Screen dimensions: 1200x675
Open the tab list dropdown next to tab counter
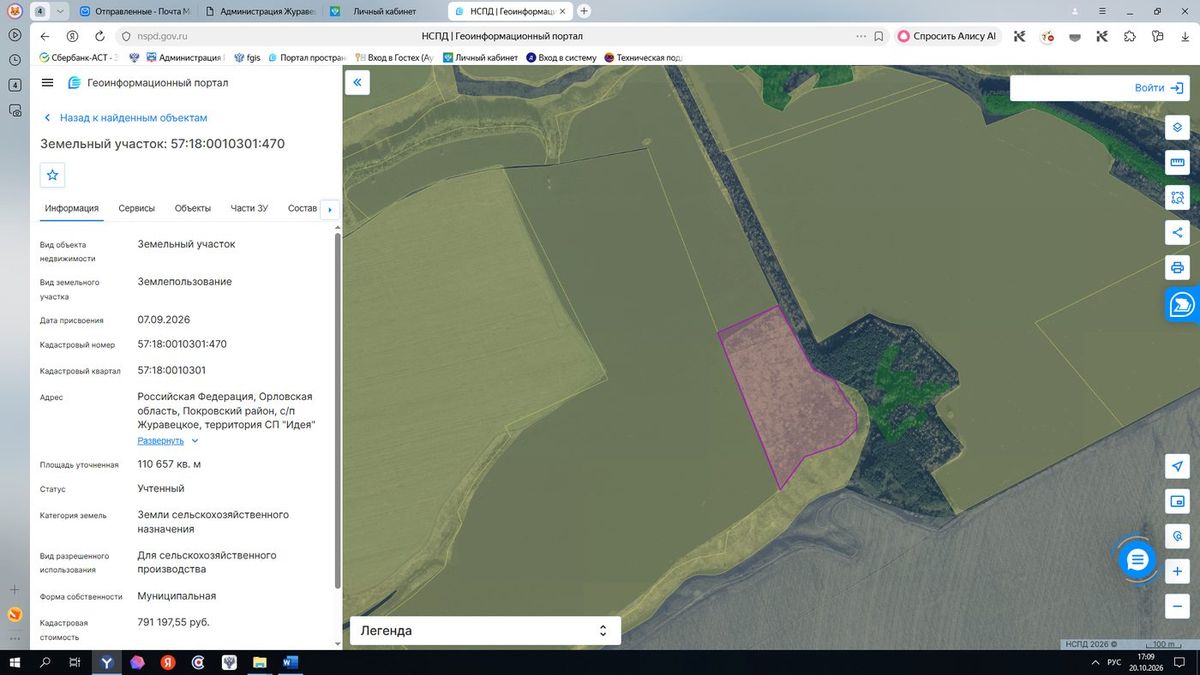click(60, 11)
